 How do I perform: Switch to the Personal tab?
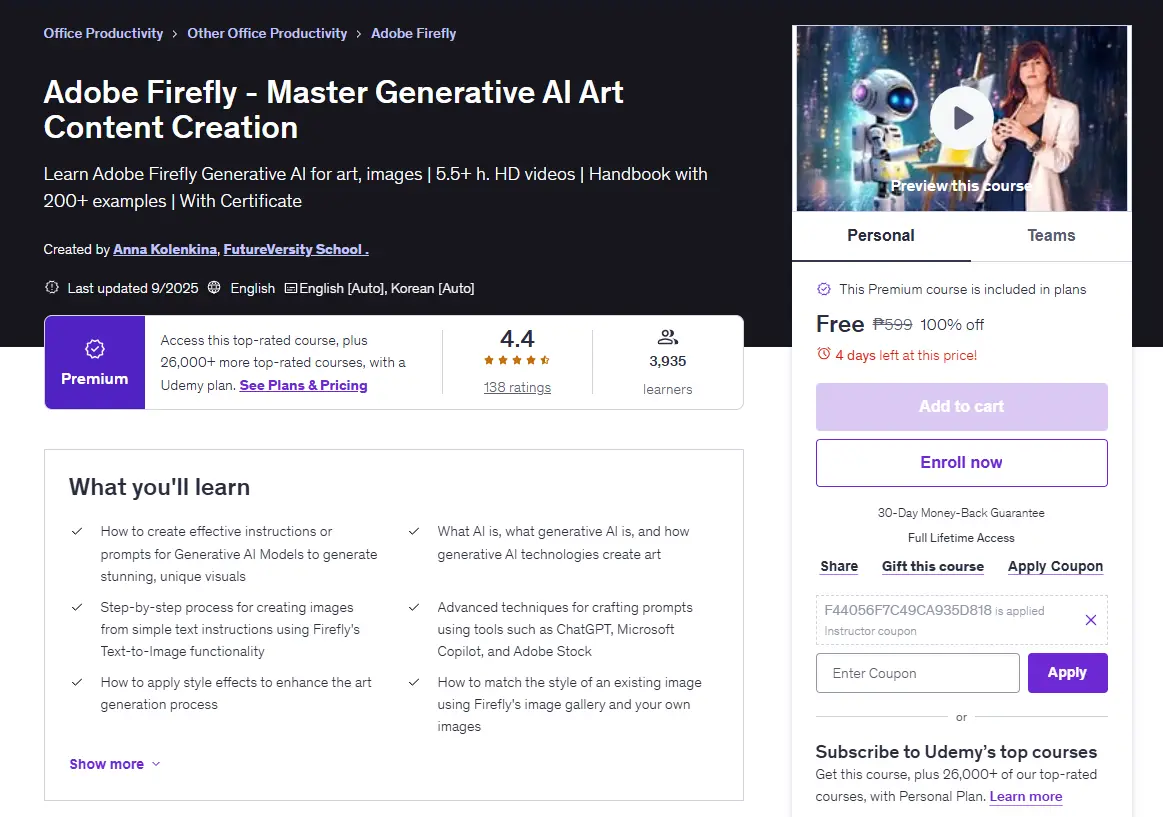point(881,236)
